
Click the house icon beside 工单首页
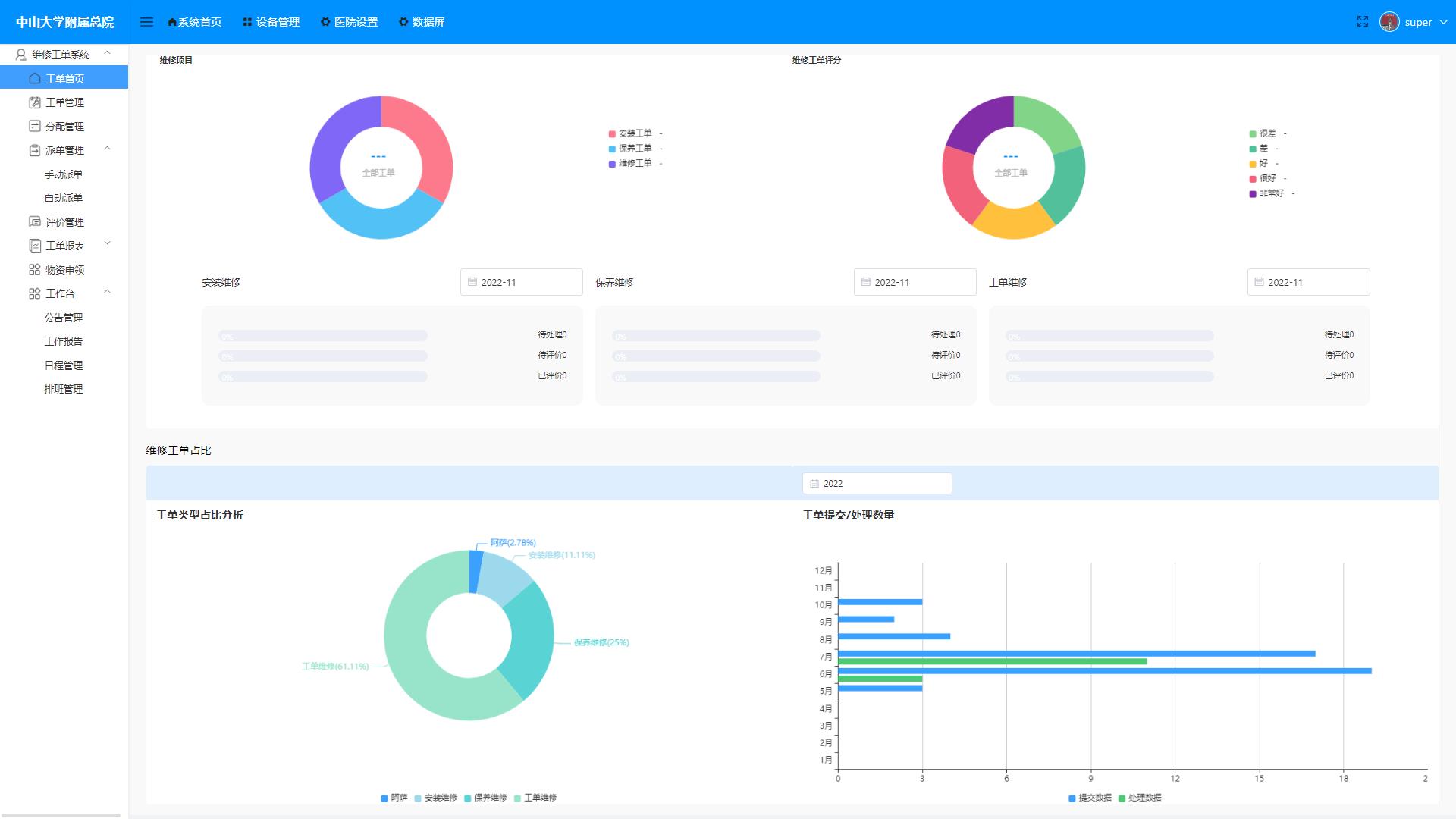point(35,78)
